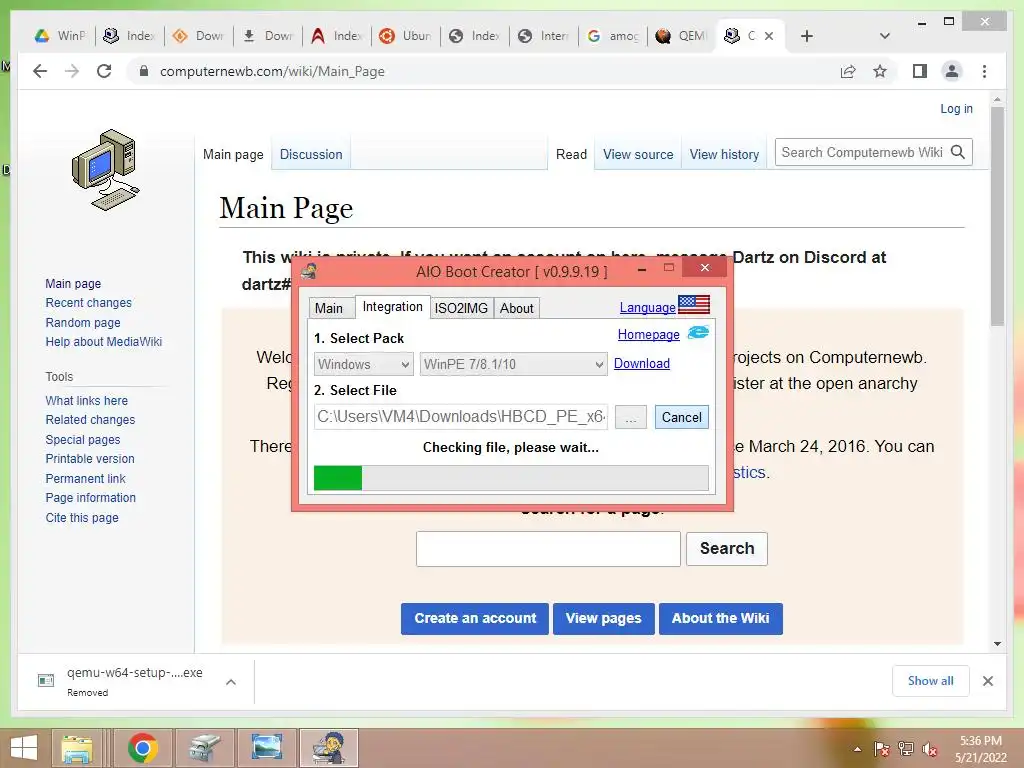Open the ISO2IMG tab
Image resolution: width=1024 pixels, height=768 pixels.
point(461,308)
